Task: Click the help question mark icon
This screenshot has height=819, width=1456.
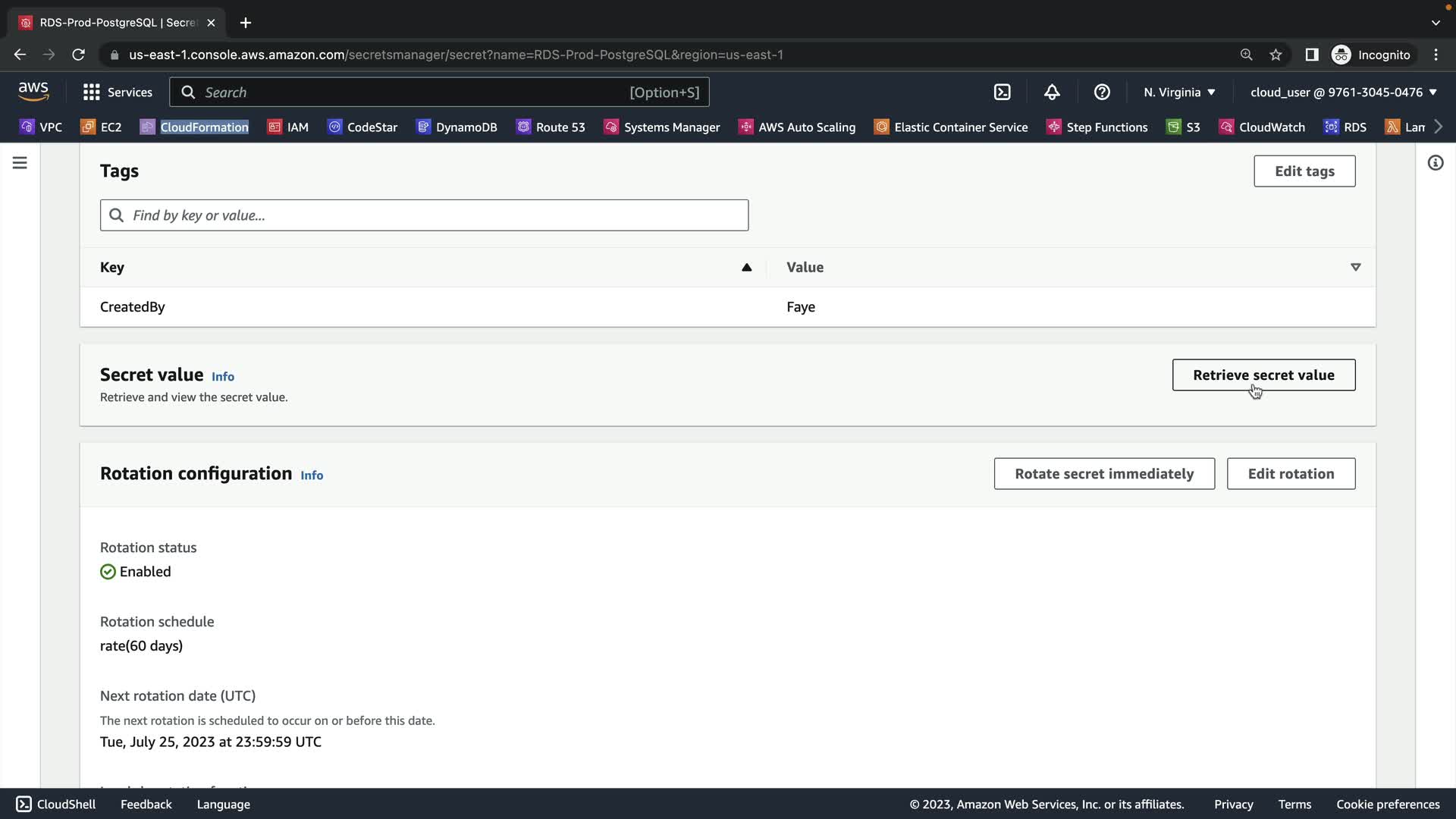Action: pyautogui.click(x=1102, y=92)
